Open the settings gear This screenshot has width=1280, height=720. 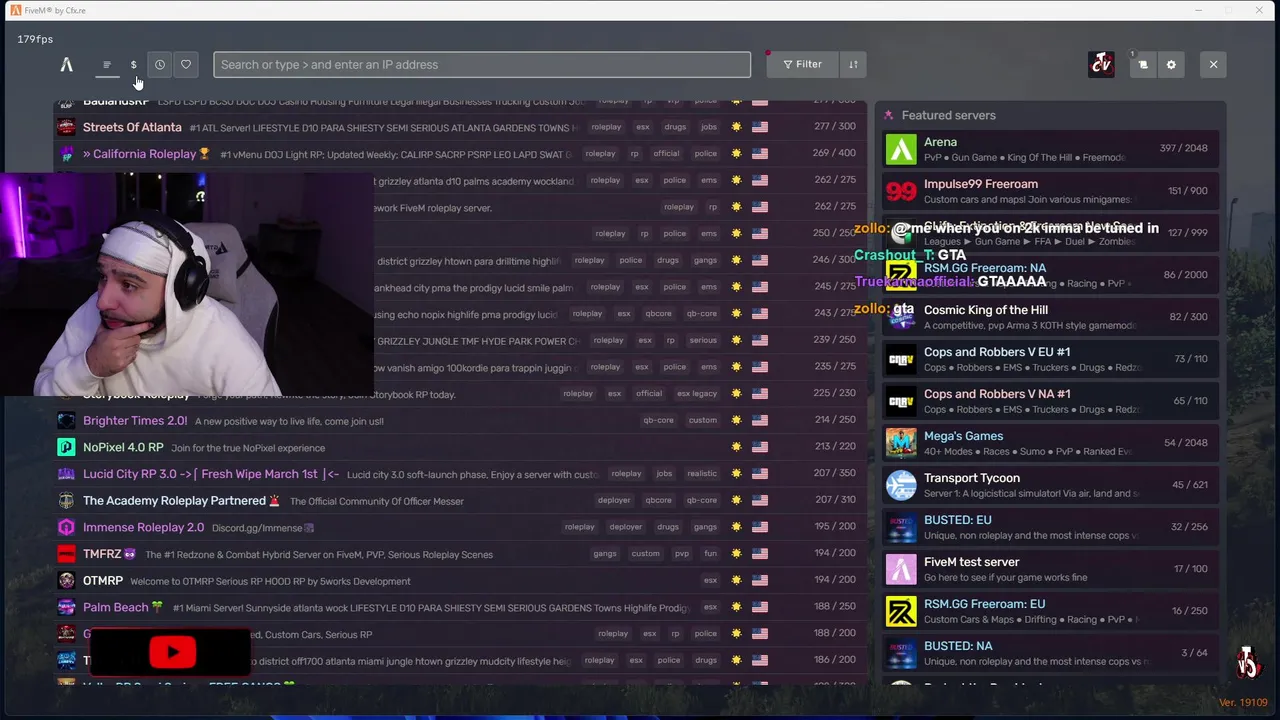(x=1171, y=65)
